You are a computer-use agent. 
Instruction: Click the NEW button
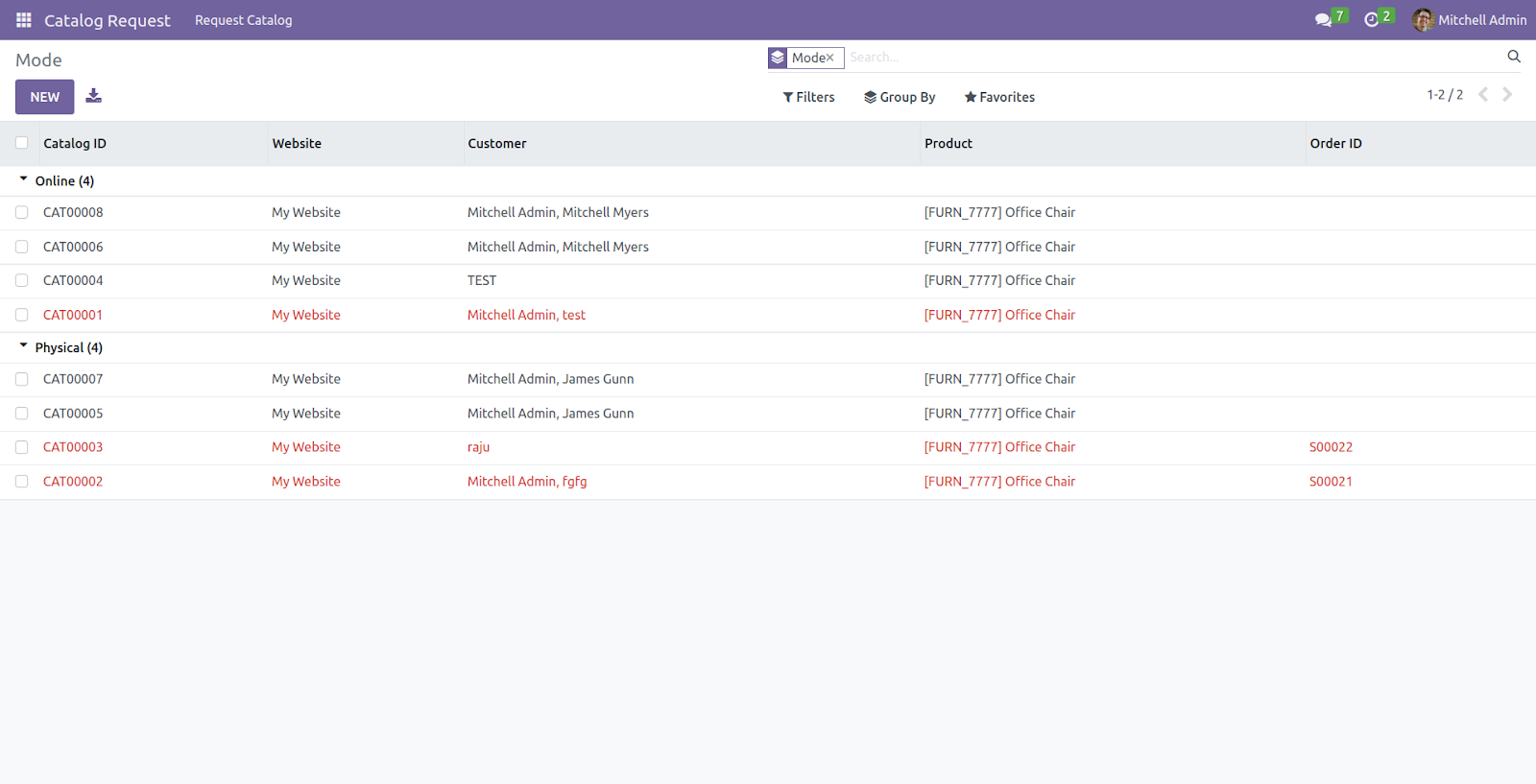(45, 97)
